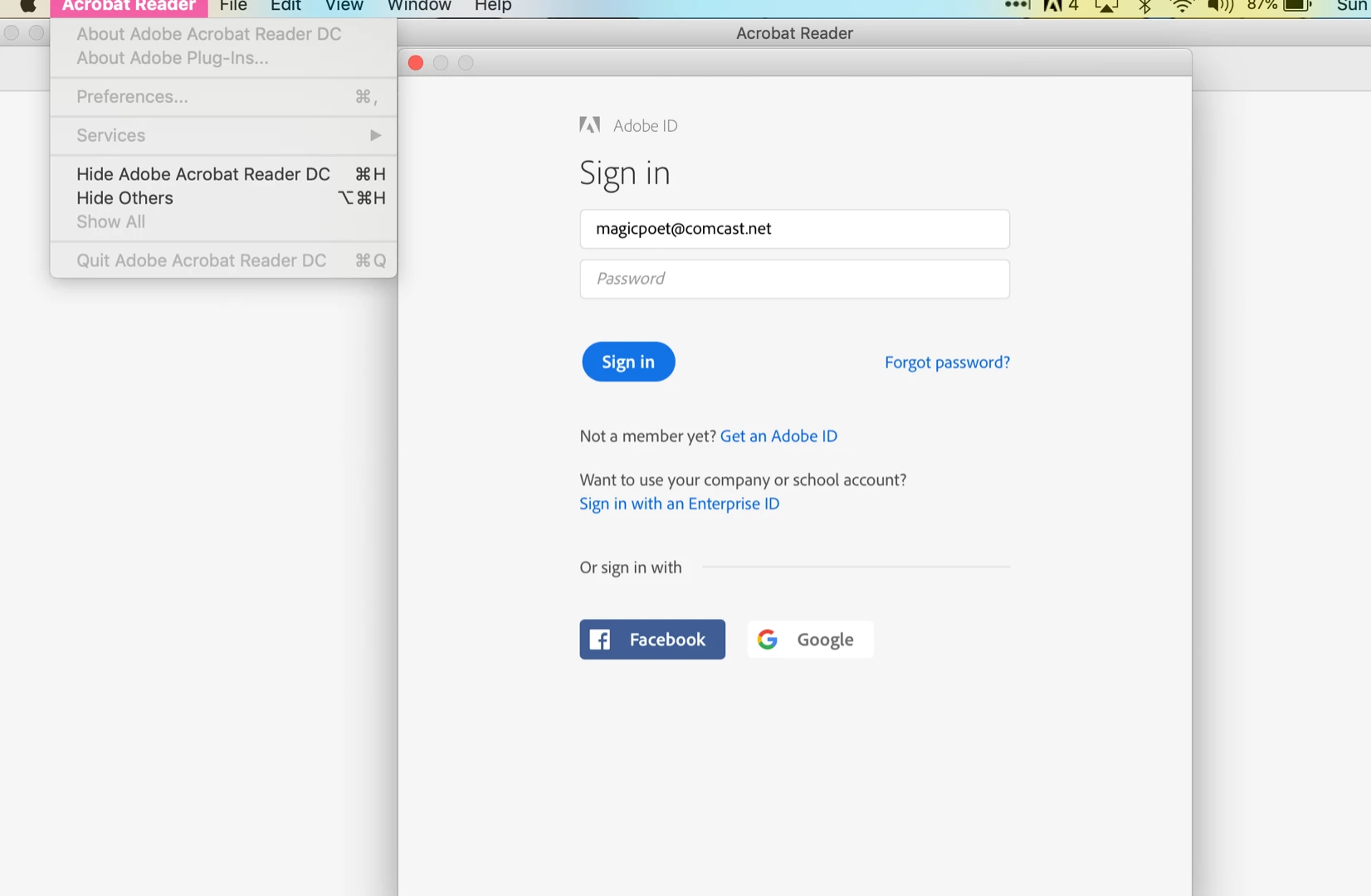Viewport: 1371px width, 896px height.
Task: Click the blue Sign in button
Action: coord(628,362)
